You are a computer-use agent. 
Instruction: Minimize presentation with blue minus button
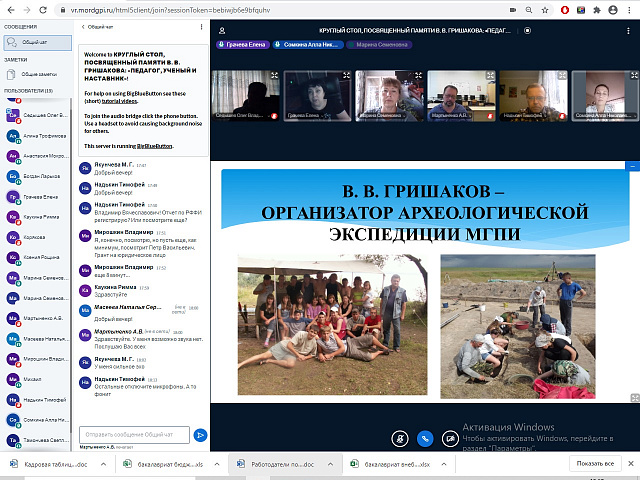coord(632,166)
